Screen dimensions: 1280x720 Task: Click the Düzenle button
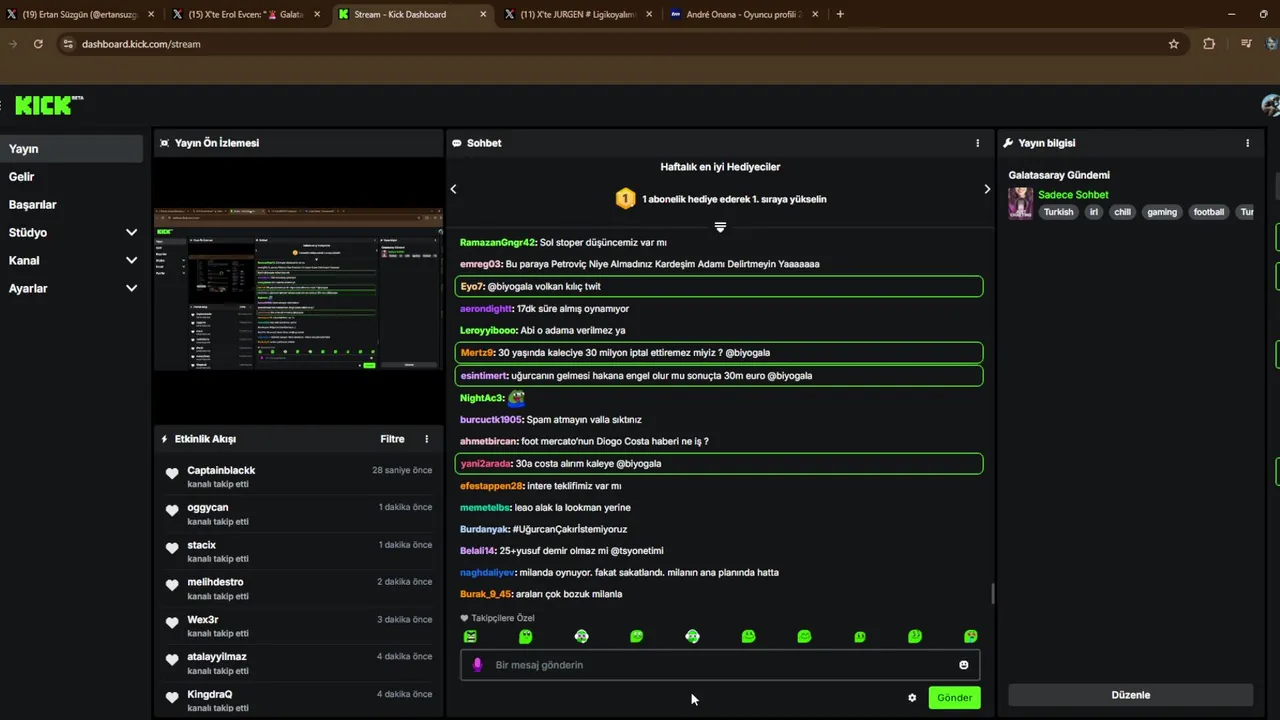1131,695
